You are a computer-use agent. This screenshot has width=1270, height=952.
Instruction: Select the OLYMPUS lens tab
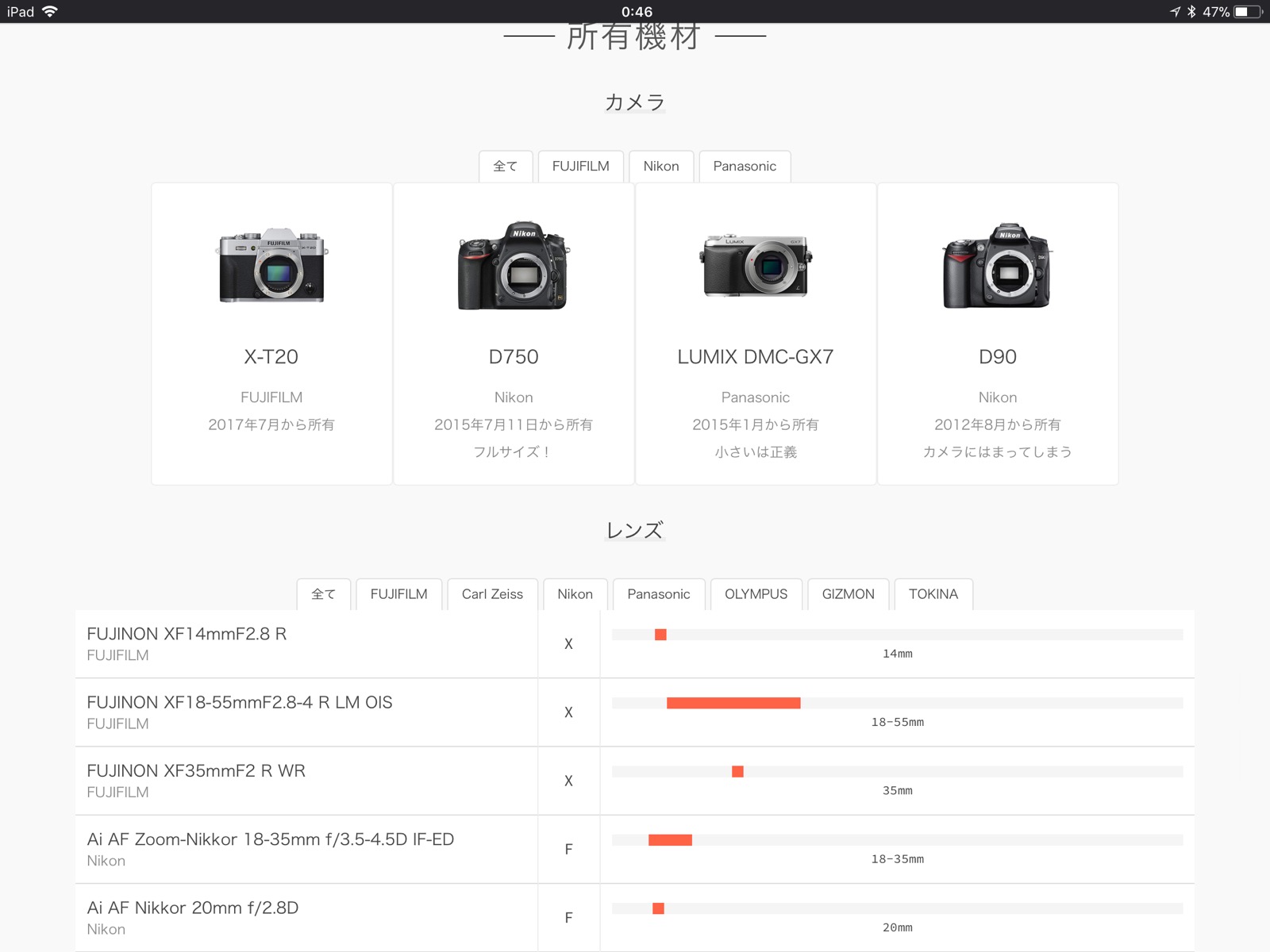pos(756,594)
